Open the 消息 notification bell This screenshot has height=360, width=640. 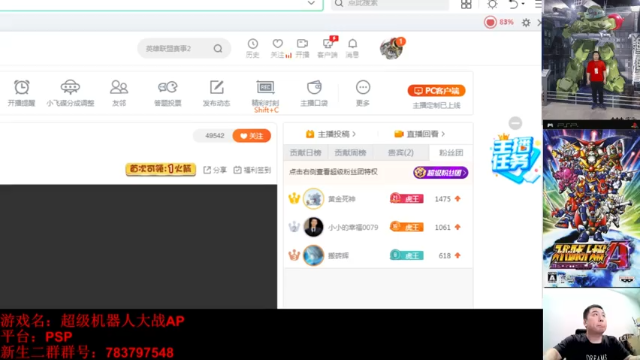coord(352,44)
